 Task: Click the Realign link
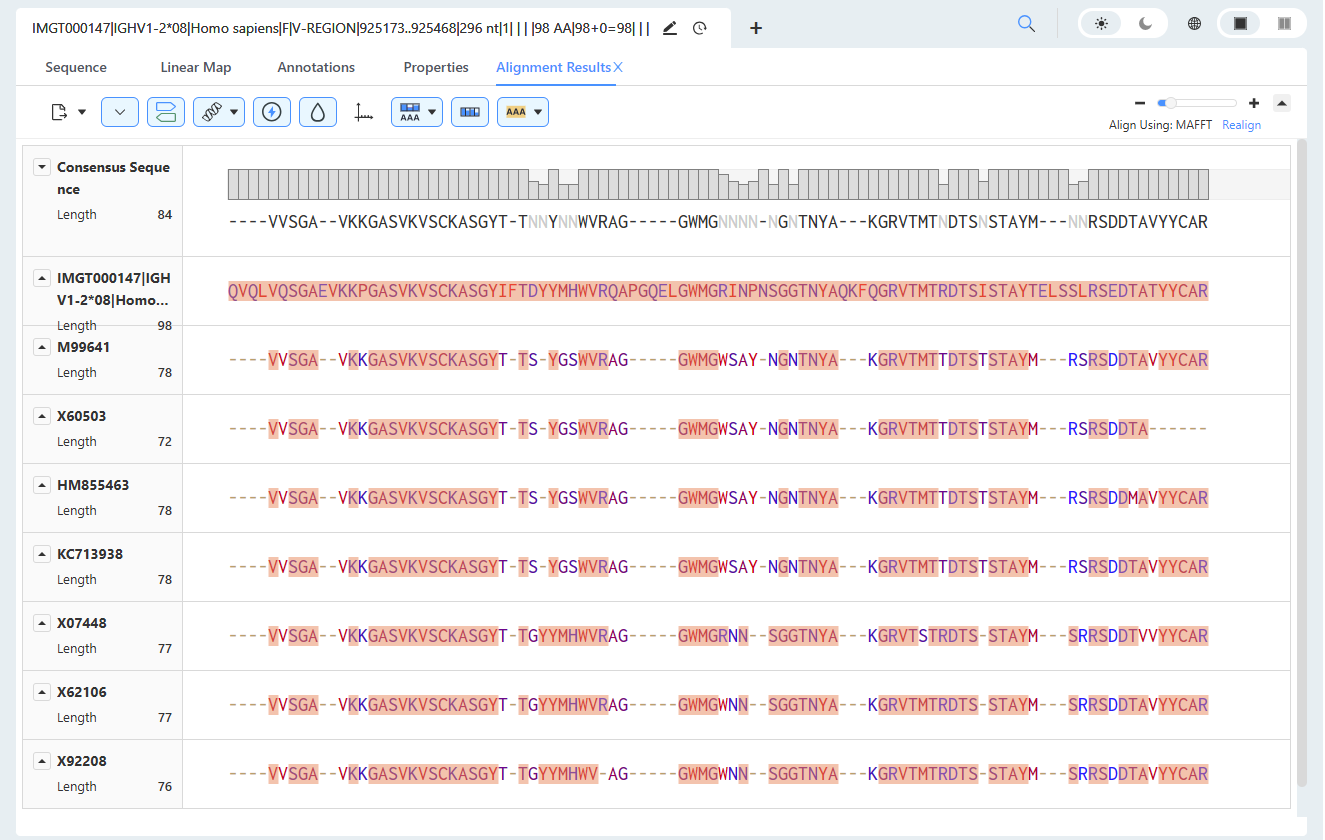point(1241,125)
